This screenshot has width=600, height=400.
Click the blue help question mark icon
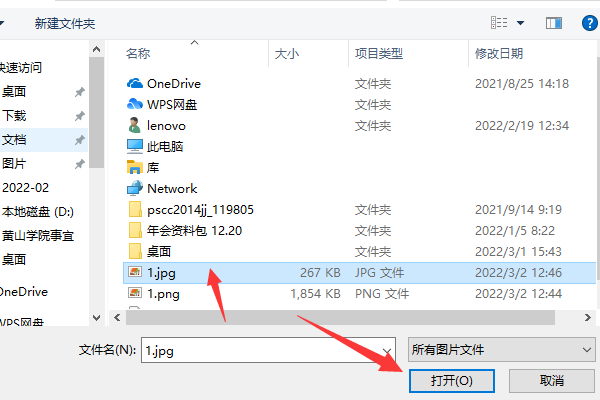tap(590, 23)
